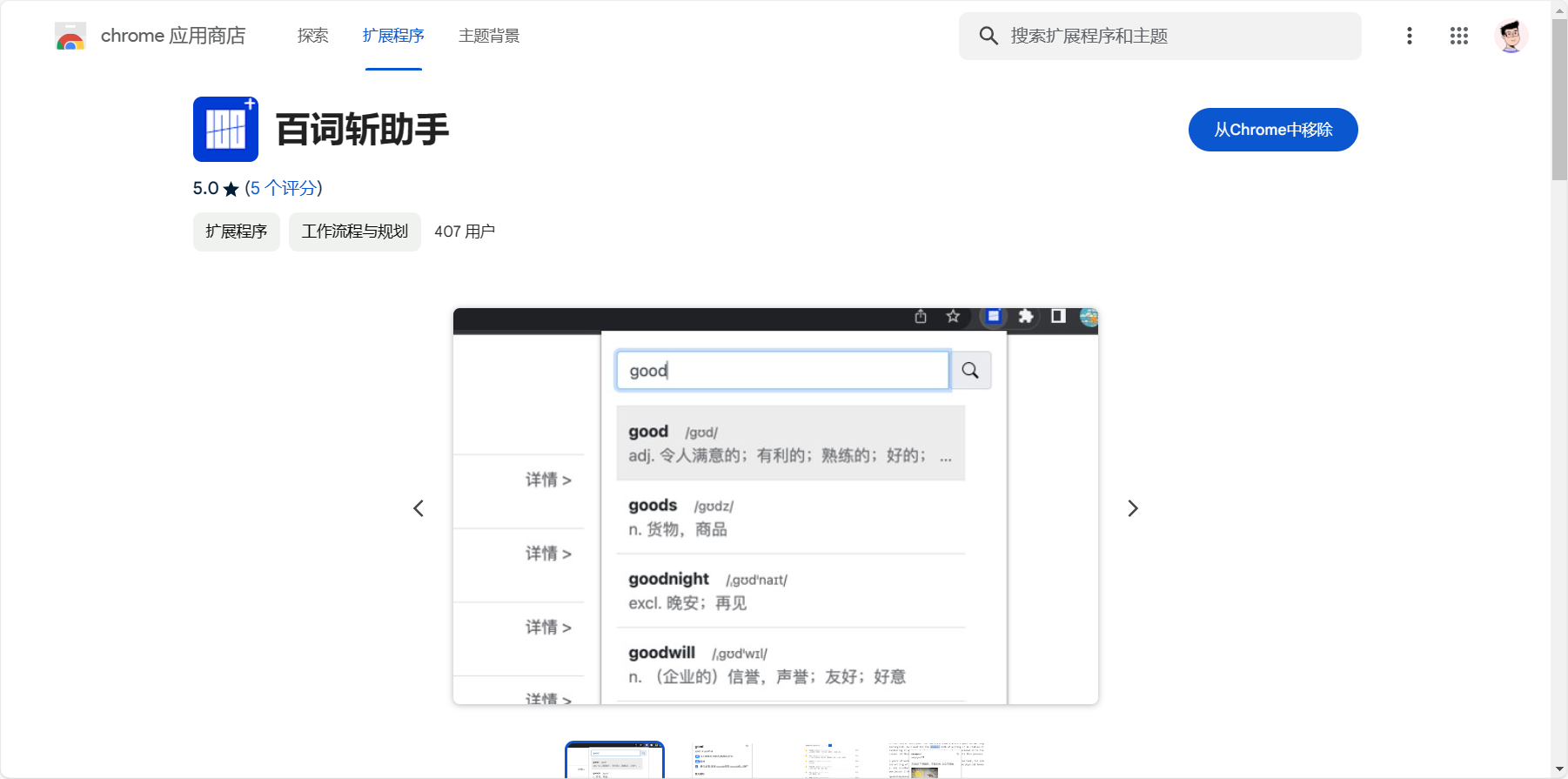Show the previous screenshot with left chevron

point(419,508)
